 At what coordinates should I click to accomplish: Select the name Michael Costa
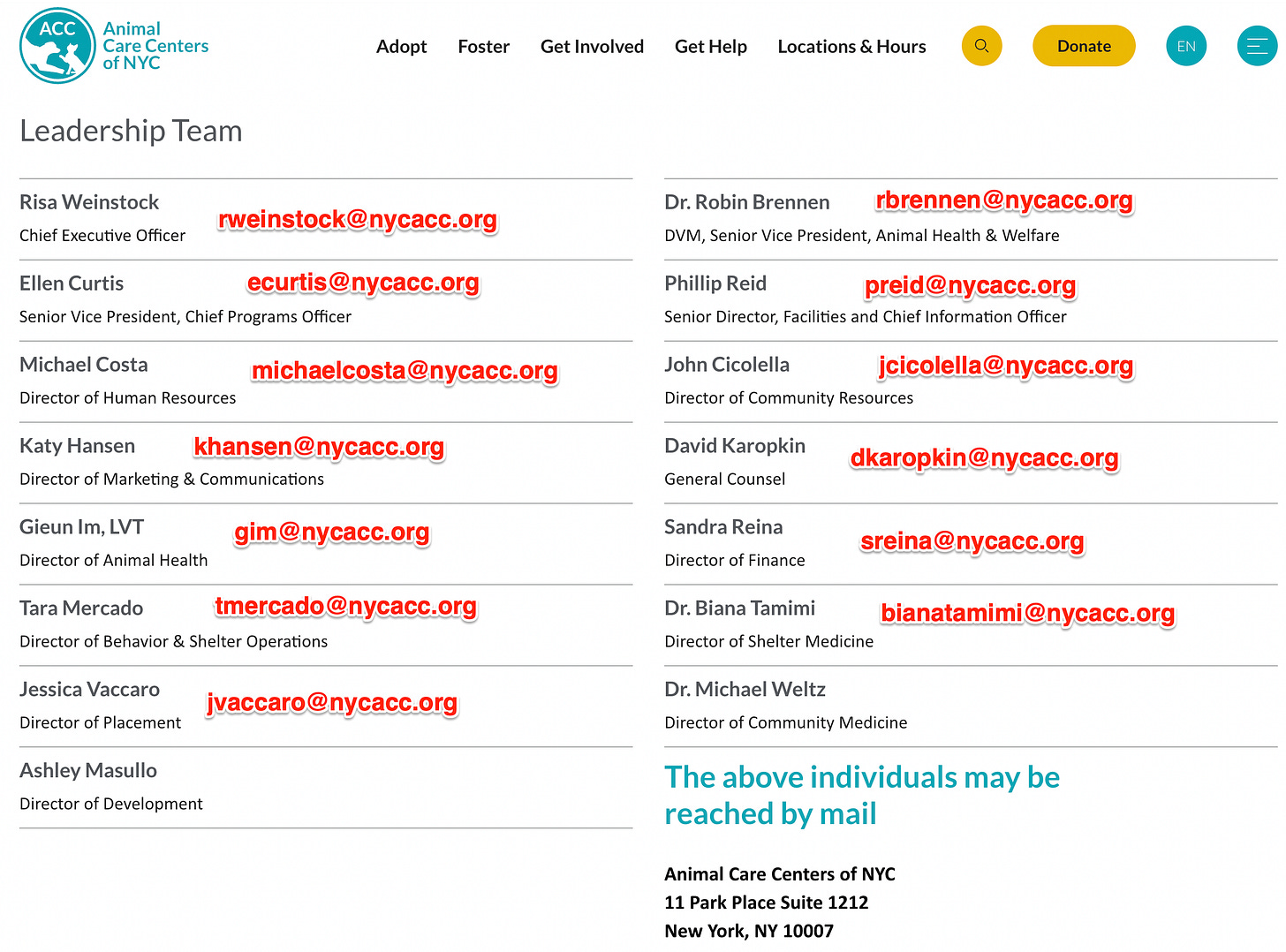tap(84, 365)
